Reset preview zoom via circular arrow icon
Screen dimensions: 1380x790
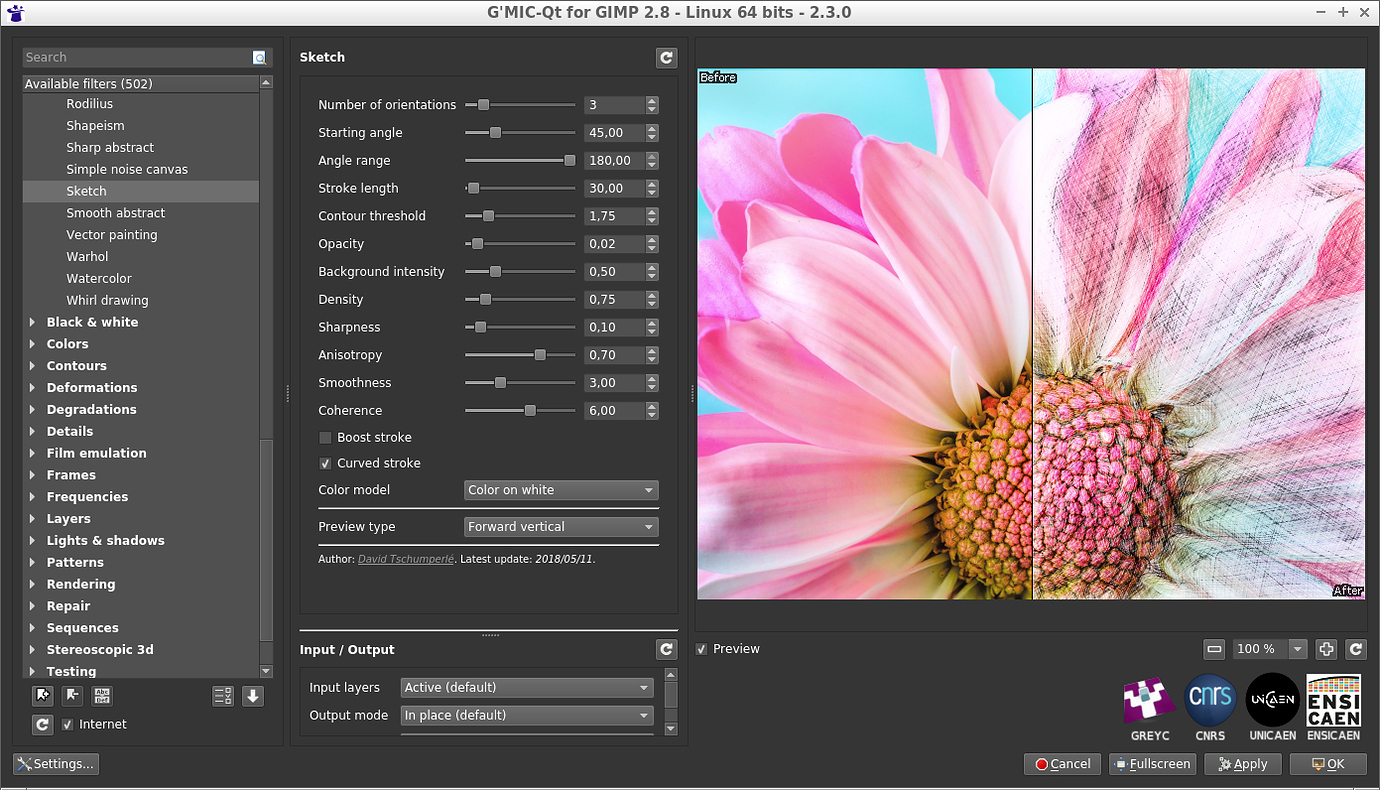[x=1356, y=649]
